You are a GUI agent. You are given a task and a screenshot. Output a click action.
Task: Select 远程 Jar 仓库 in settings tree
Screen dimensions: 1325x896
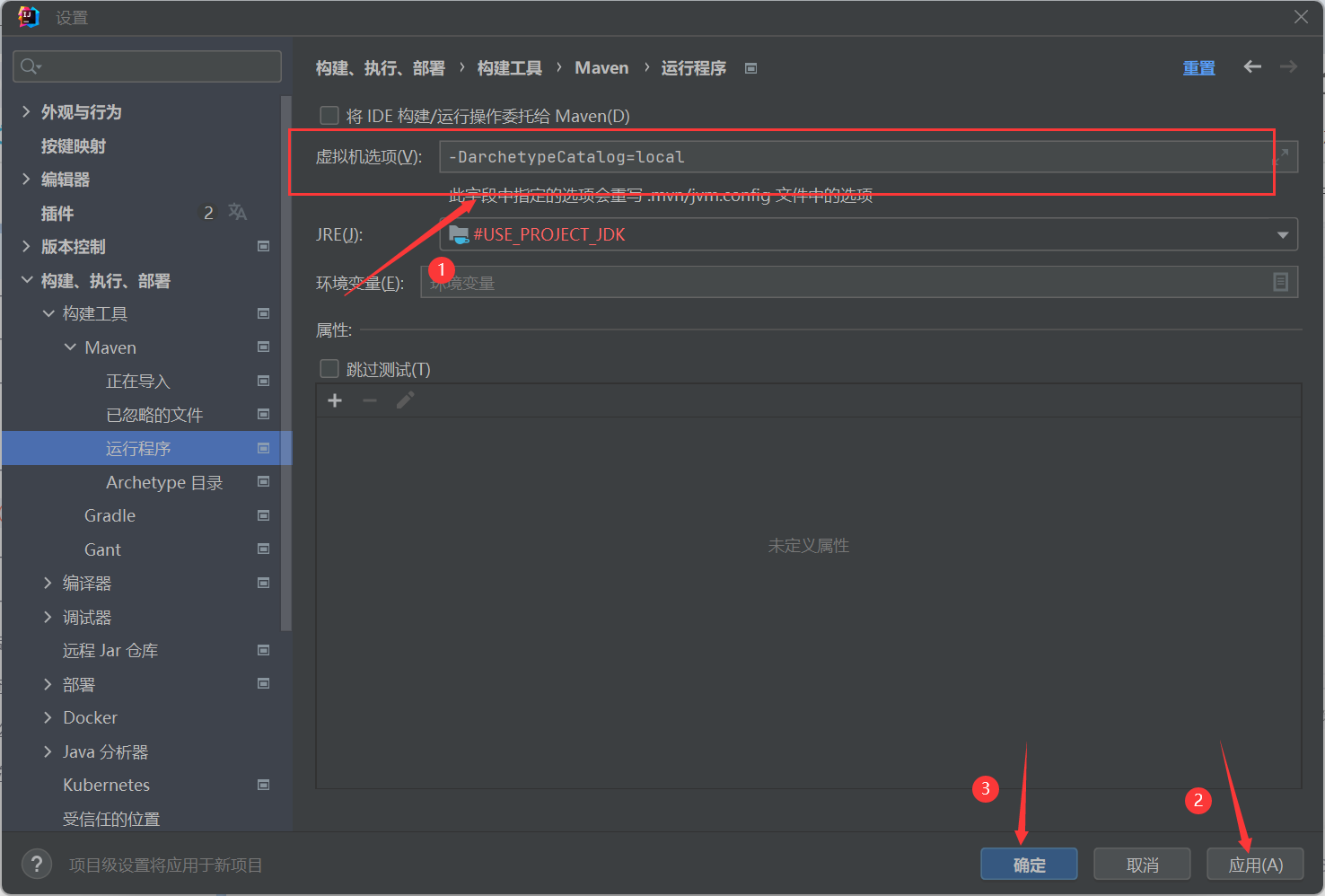click(110, 650)
